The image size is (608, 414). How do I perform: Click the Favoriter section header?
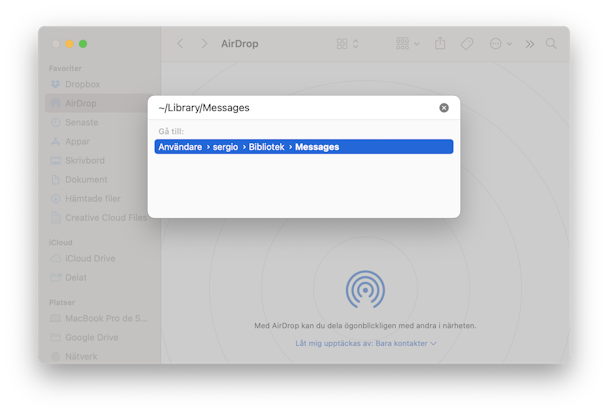pos(65,68)
